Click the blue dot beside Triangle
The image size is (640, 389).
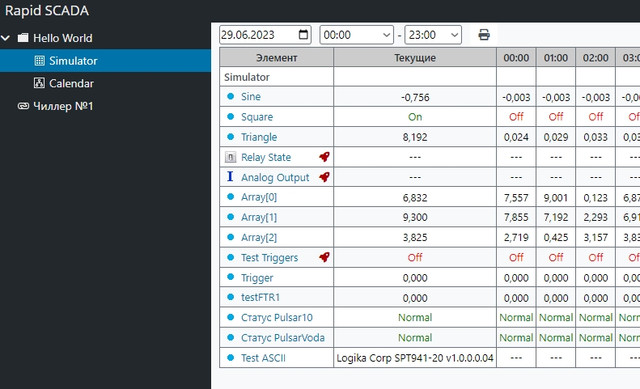(231, 137)
